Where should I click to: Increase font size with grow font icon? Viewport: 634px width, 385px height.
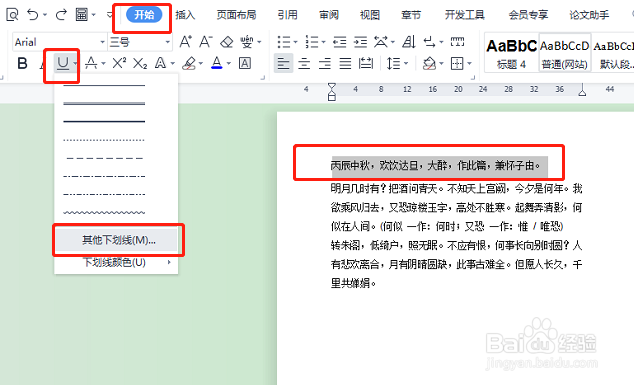coord(186,42)
